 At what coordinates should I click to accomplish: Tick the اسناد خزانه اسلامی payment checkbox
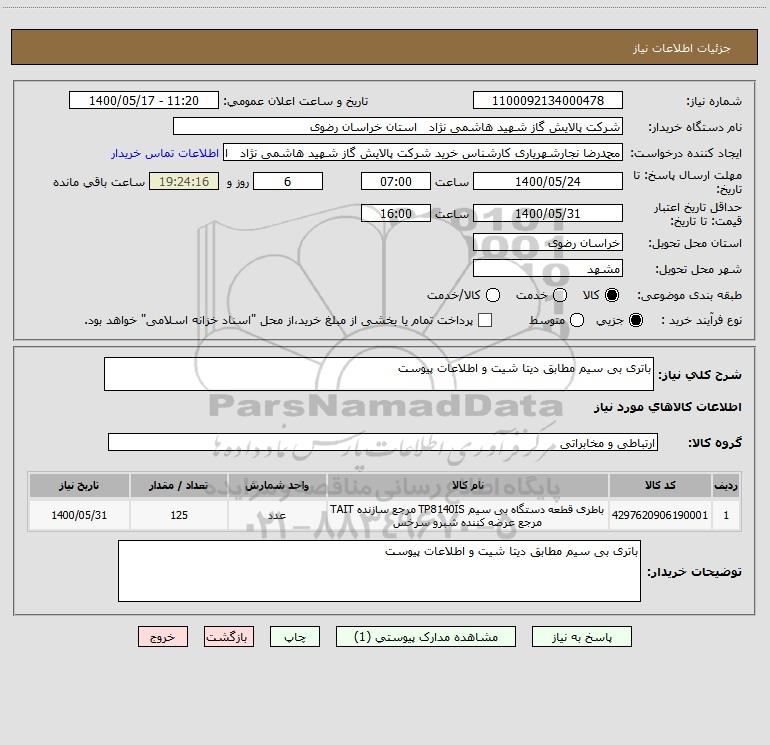pos(485,320)
